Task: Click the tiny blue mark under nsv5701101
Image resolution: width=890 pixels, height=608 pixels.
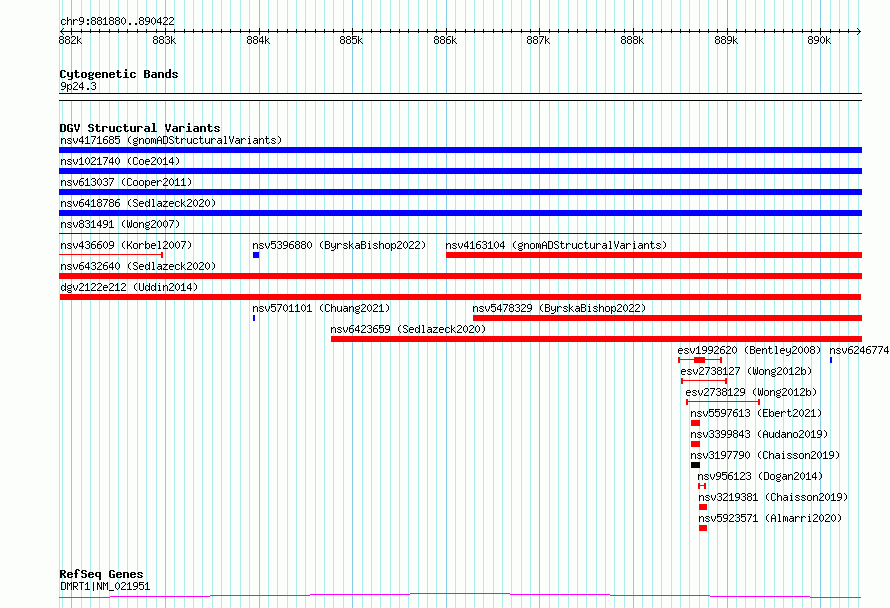Action: [x=254, y=318]
